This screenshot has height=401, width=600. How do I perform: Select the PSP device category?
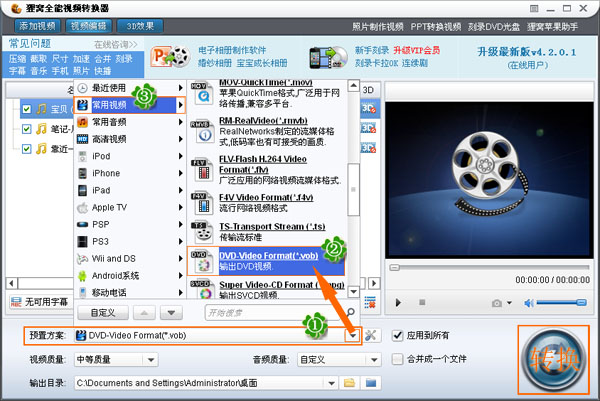pos(129,225)
